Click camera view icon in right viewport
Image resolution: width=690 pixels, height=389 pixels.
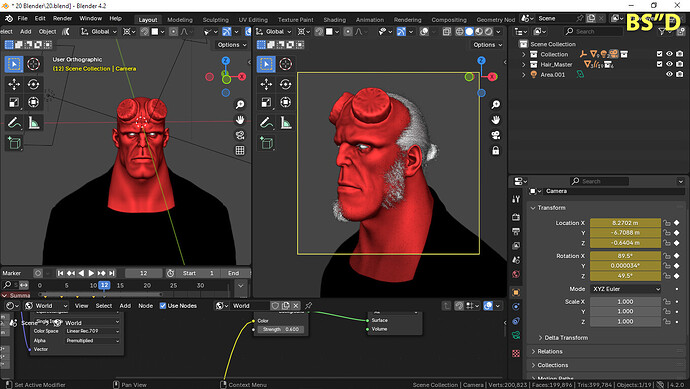point(495,135)
